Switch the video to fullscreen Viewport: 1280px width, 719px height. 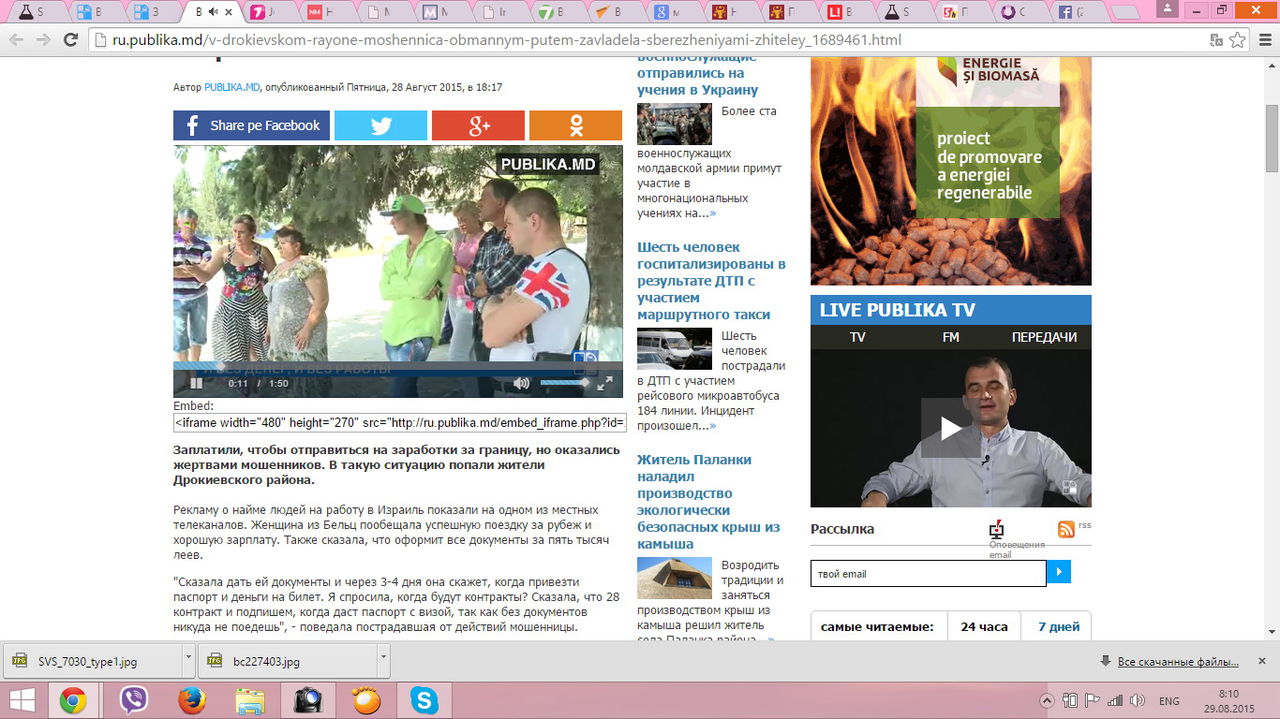pos(605,383)
